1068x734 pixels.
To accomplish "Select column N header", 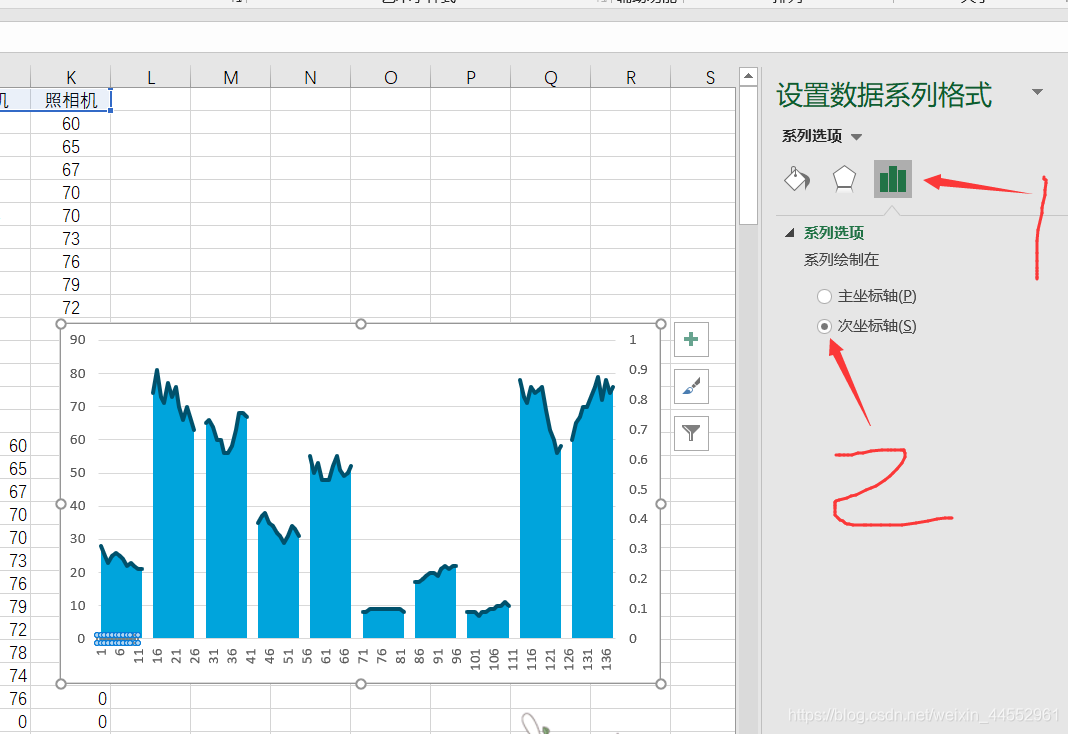I will 311,78.
